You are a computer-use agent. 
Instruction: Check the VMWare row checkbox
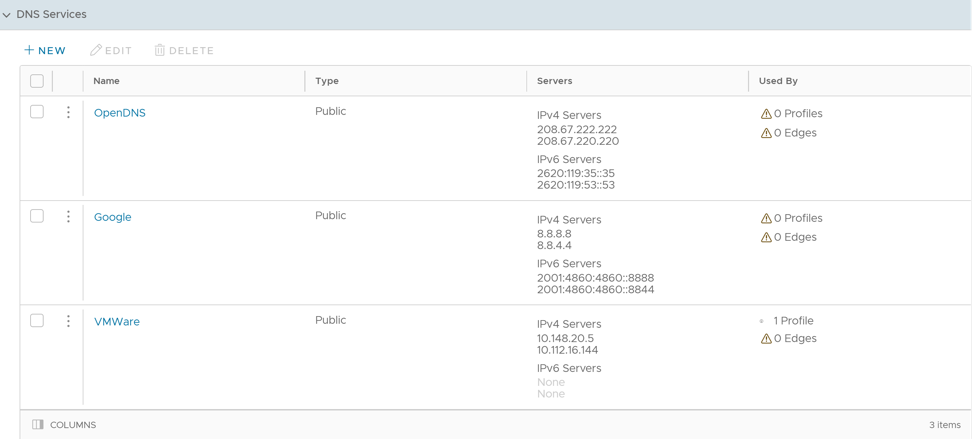tap(37, 321)
